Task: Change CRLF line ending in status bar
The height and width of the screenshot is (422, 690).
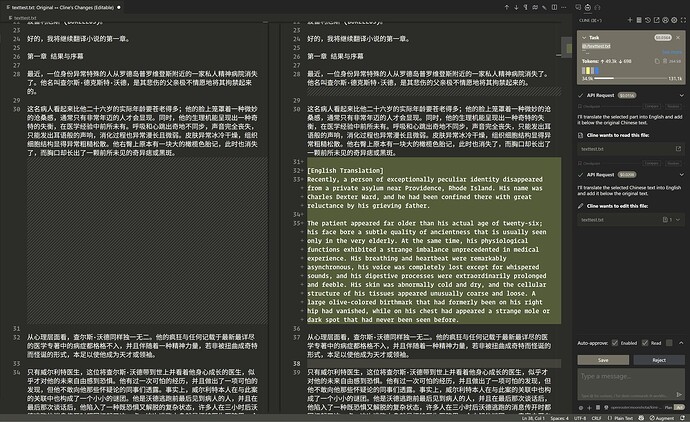Action: coord(597,418)
